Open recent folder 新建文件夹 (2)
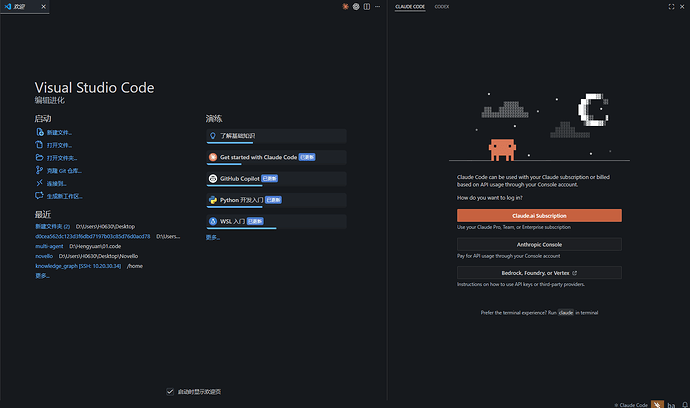This screenshot has height=408, width=690. click(52, 226)
